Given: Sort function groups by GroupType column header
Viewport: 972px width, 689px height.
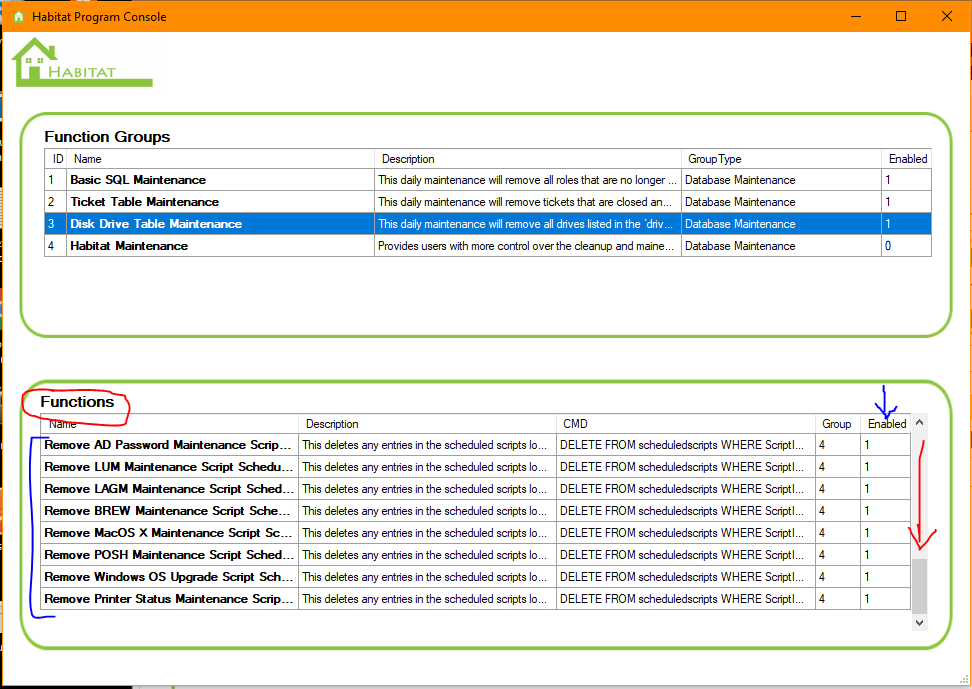Looking at the screenshot, I should pos(780,159).
